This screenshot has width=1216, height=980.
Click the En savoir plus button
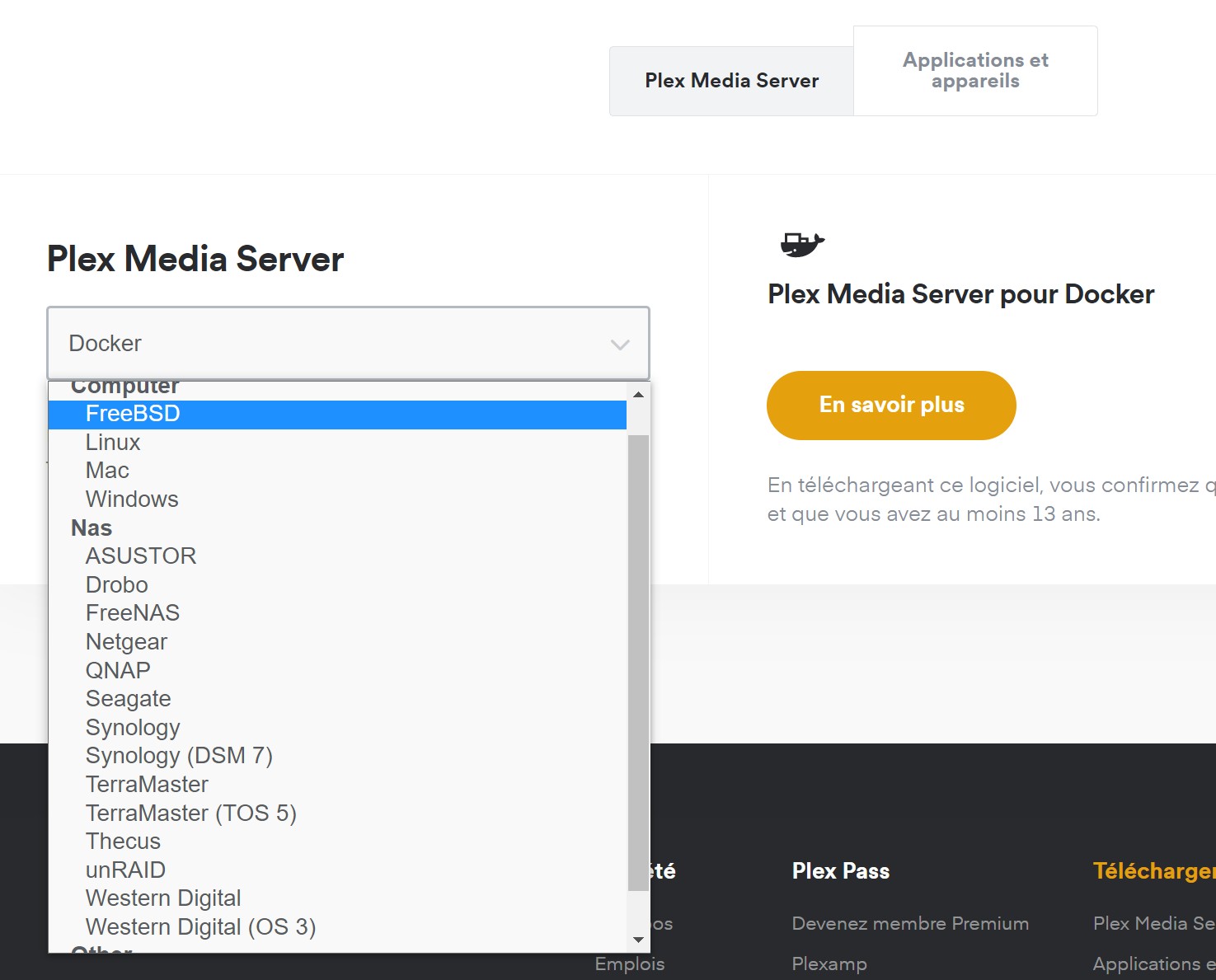point(891,406)
